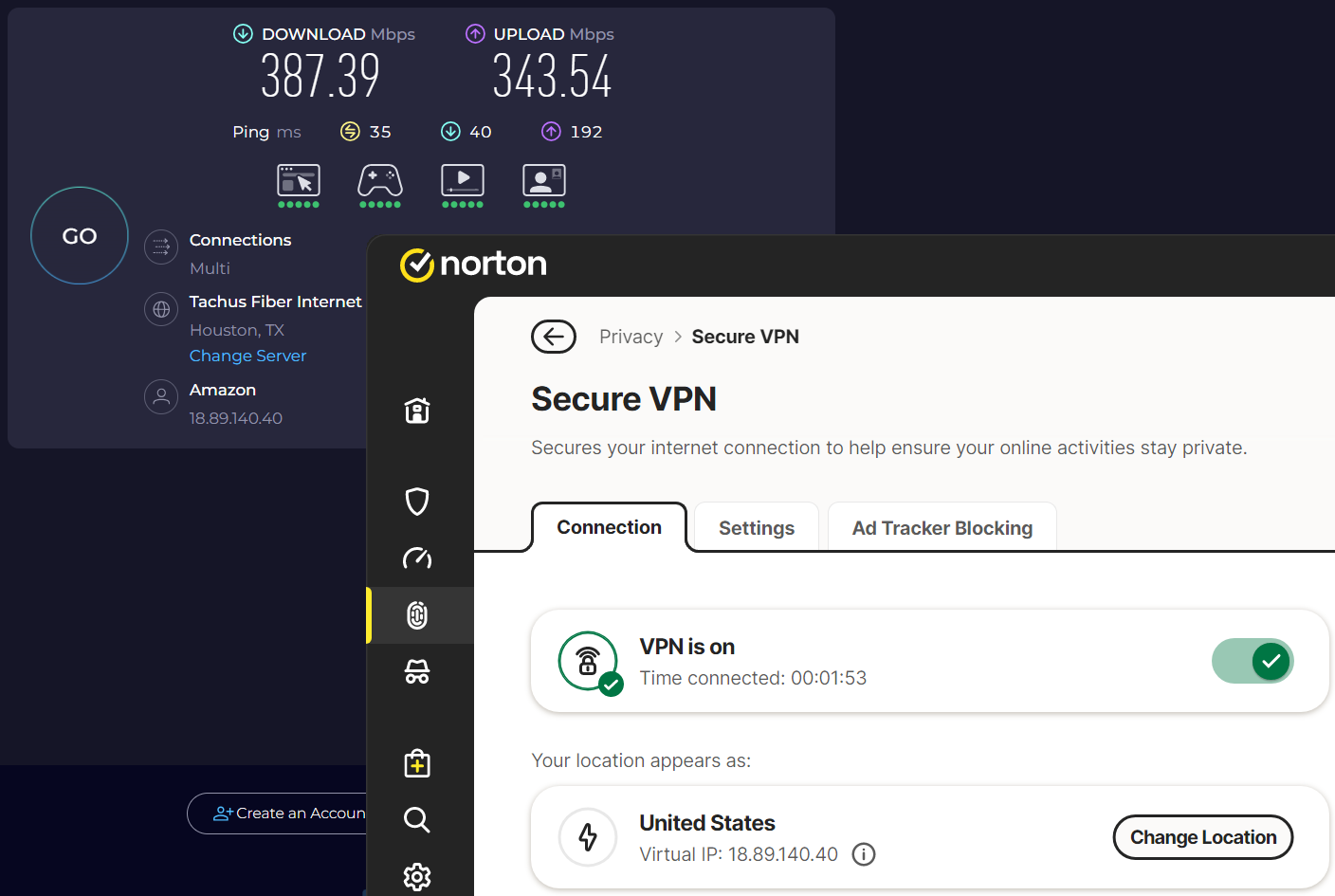The height and width of the screenshot is (896, 1335).
Task: Click the Virtual IP info icon
Action: coord(863,854)
